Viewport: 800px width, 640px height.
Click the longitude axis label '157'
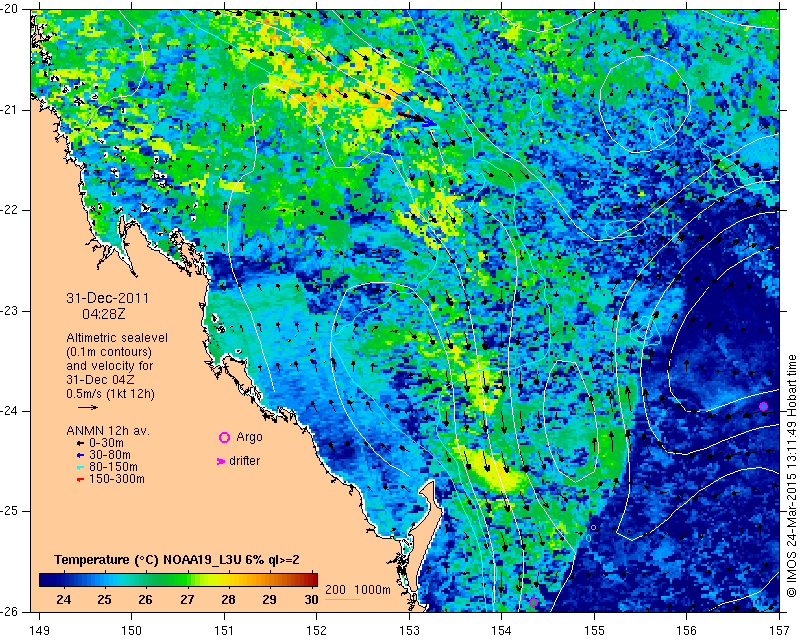coord(779,631)
